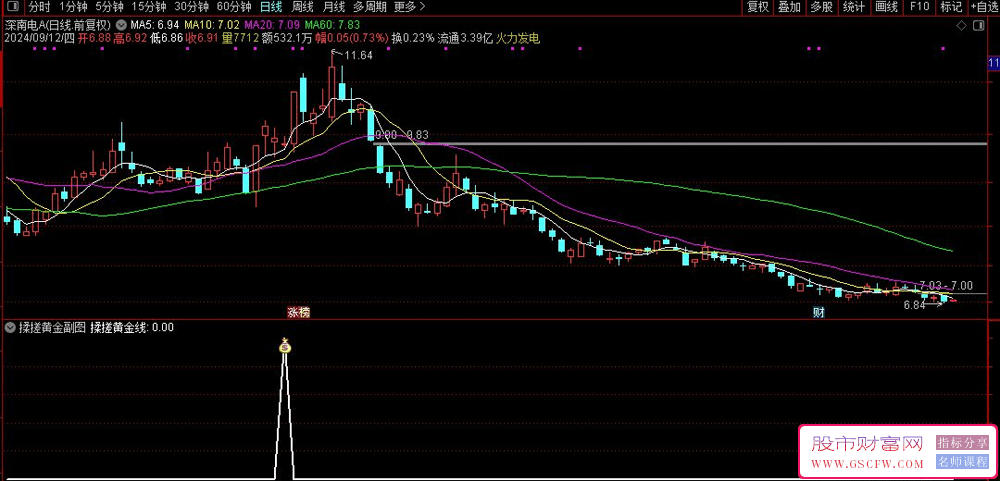The height and width of the screenshot is (481, 1000).
Task: Click the 财 marker label
Action: click(x=818, y=313)
